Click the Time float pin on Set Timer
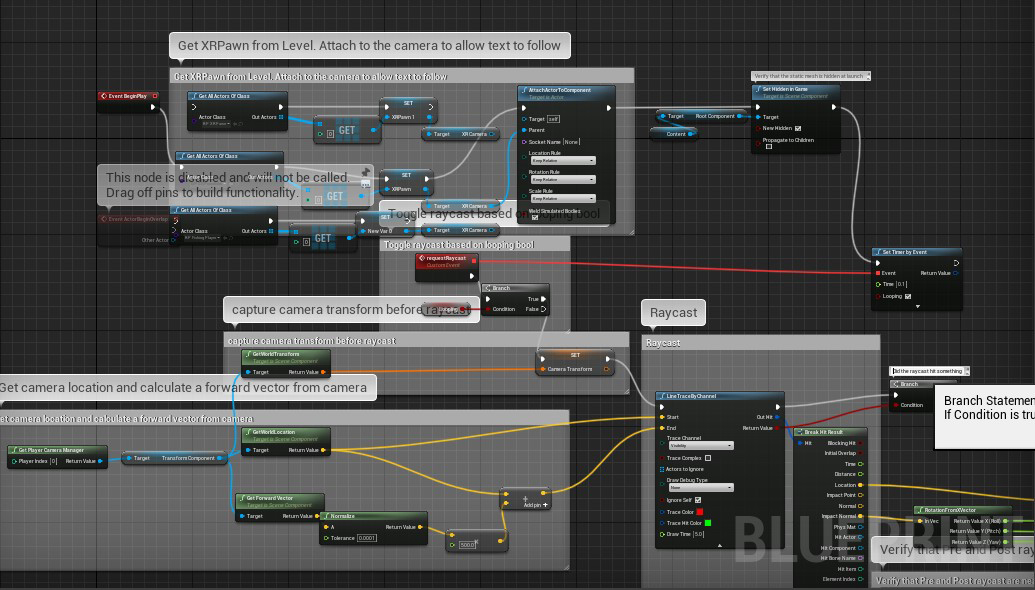The image size is (1035, 590). 878,284
